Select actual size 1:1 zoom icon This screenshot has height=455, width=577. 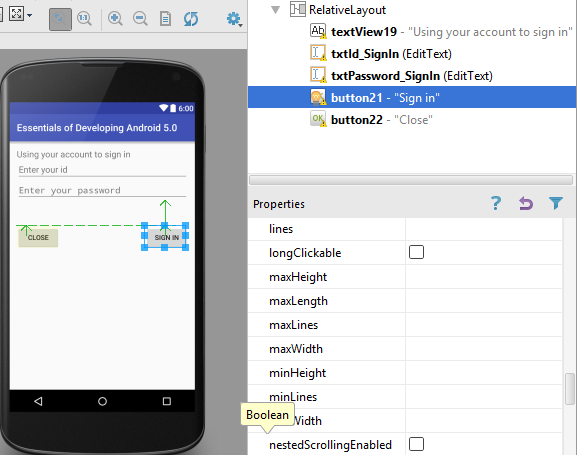tap(85, 18)
